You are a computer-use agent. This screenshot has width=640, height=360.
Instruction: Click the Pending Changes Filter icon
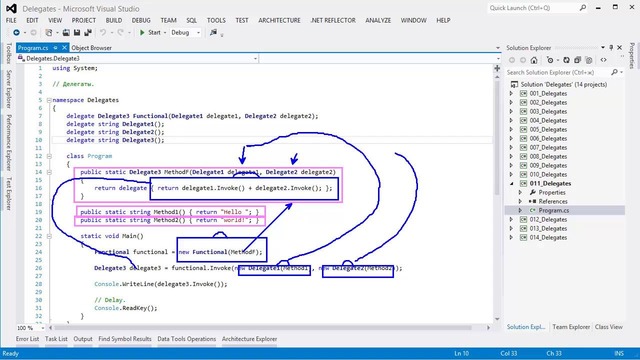550,60
